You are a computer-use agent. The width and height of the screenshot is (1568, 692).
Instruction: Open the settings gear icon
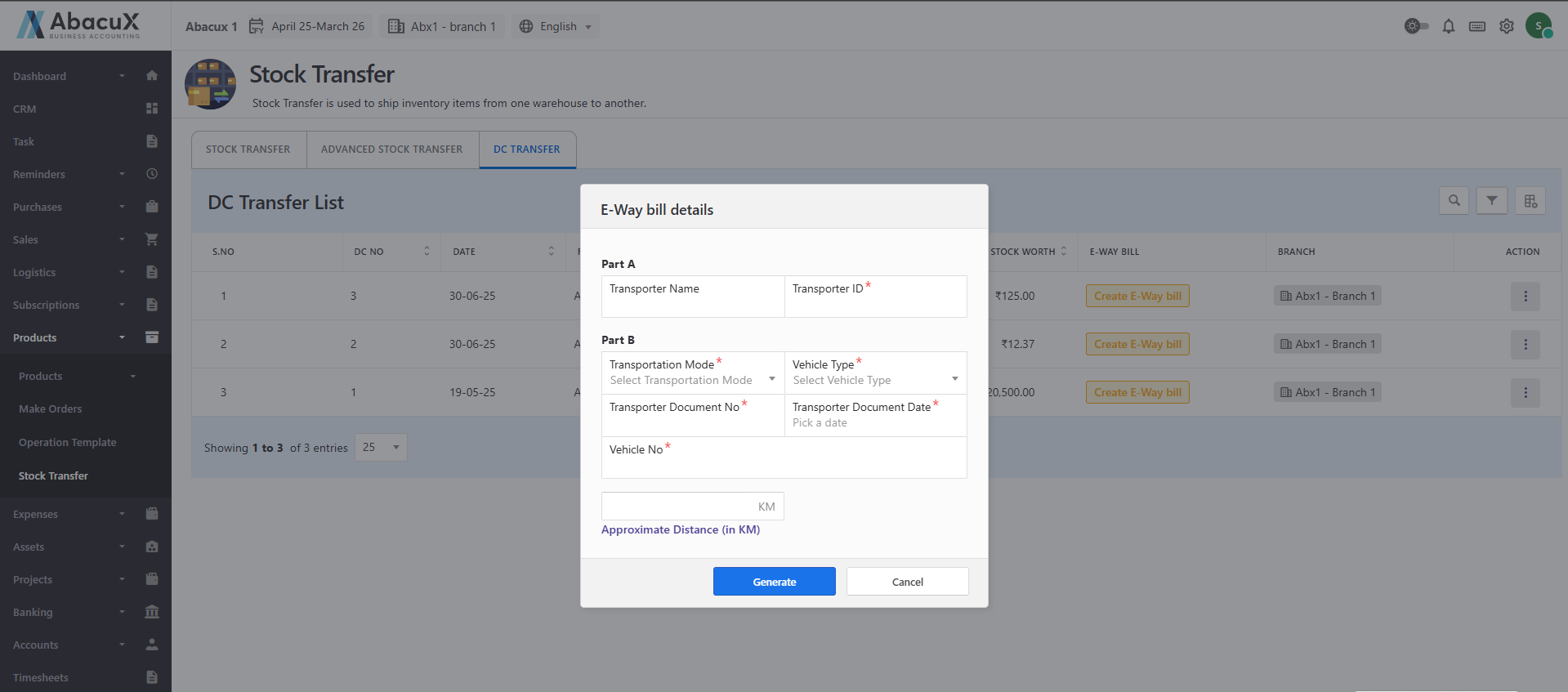(1506, 26)
